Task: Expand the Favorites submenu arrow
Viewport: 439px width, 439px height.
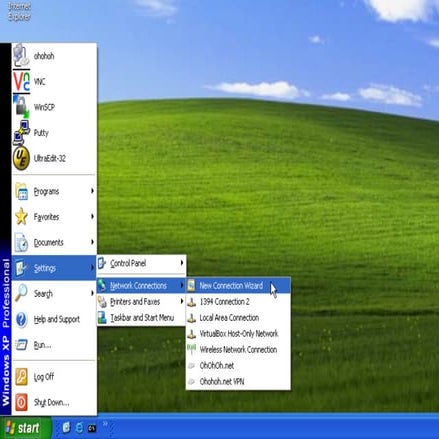Action: tap(92, 217)
